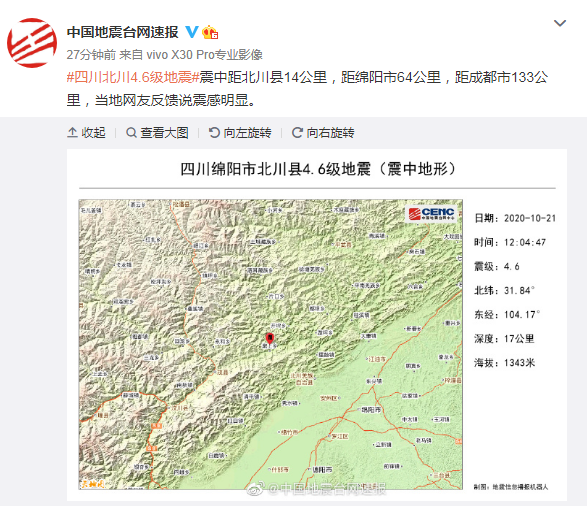This screenshot has height=506, width=587.
Task: Click the blue verified V badge
Action: point(192,32)
